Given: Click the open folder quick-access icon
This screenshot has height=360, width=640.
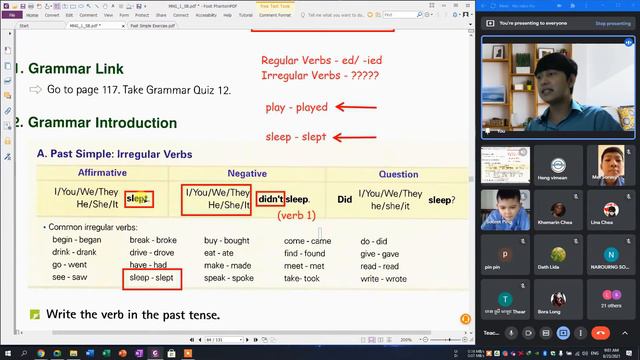Looking at the screenshot, I should pyautogui.click(x=15, y=6).
